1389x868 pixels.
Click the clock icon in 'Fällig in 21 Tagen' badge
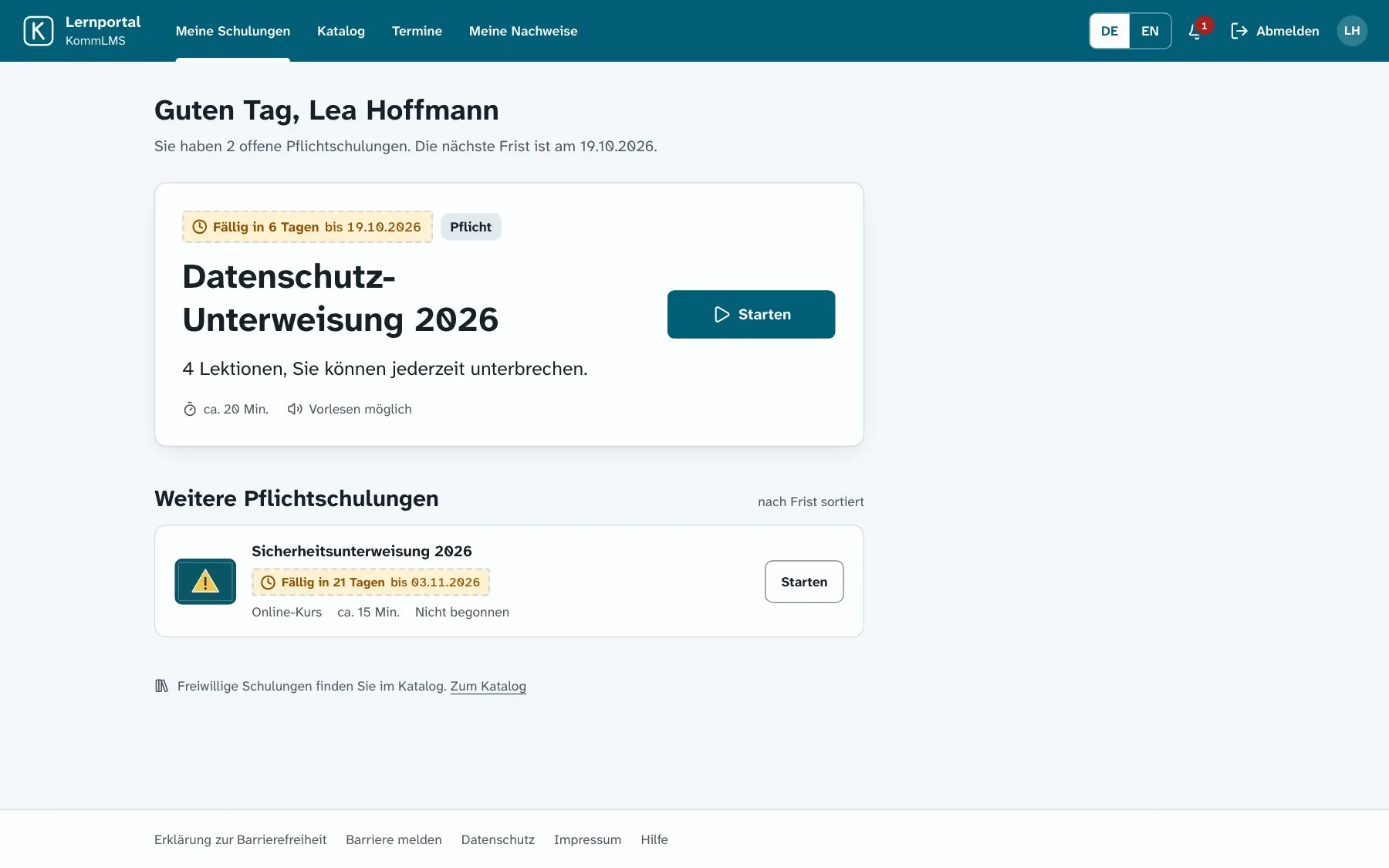pos(268,583)
